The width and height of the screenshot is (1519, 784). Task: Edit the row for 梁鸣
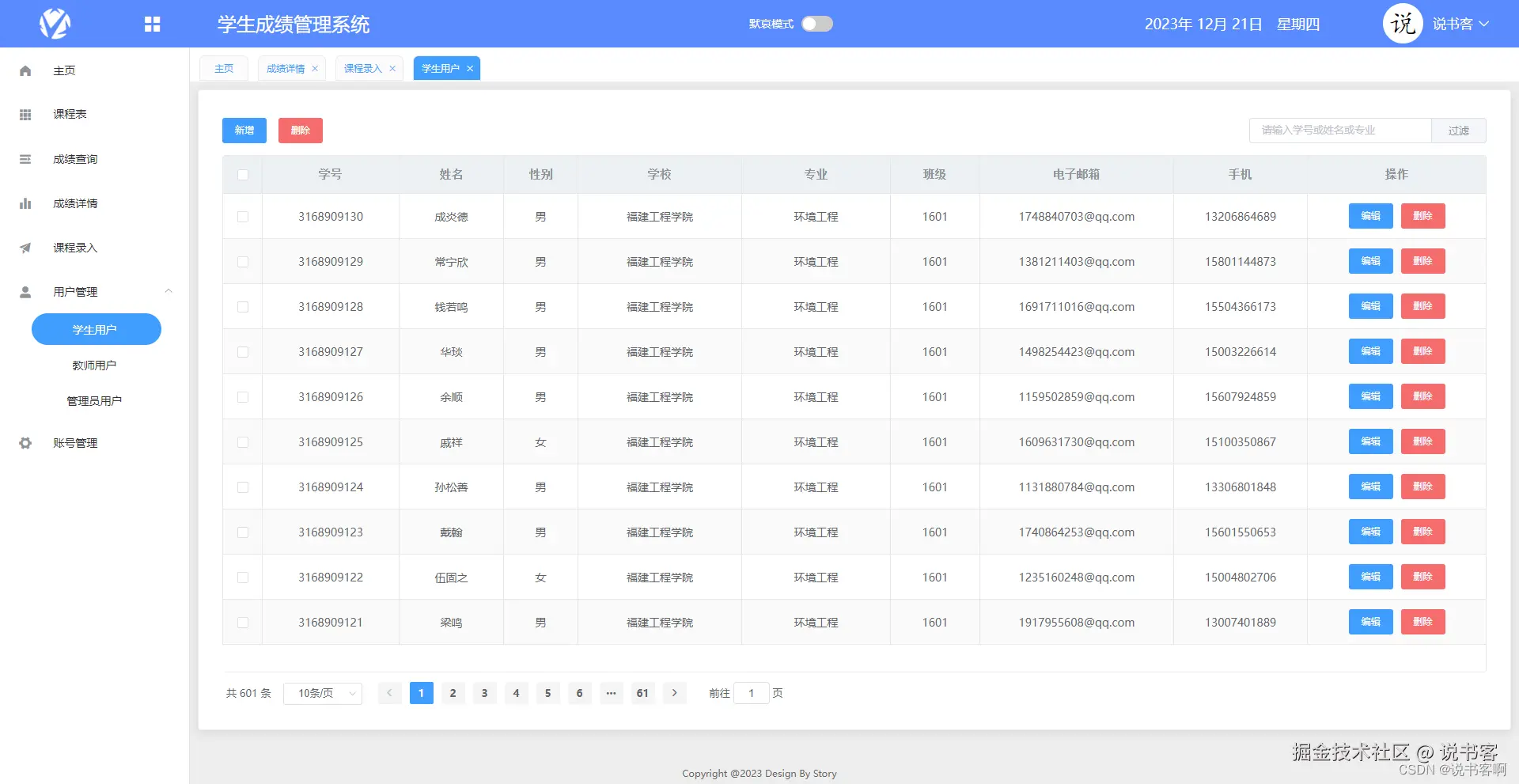(x=1371, y=622)
